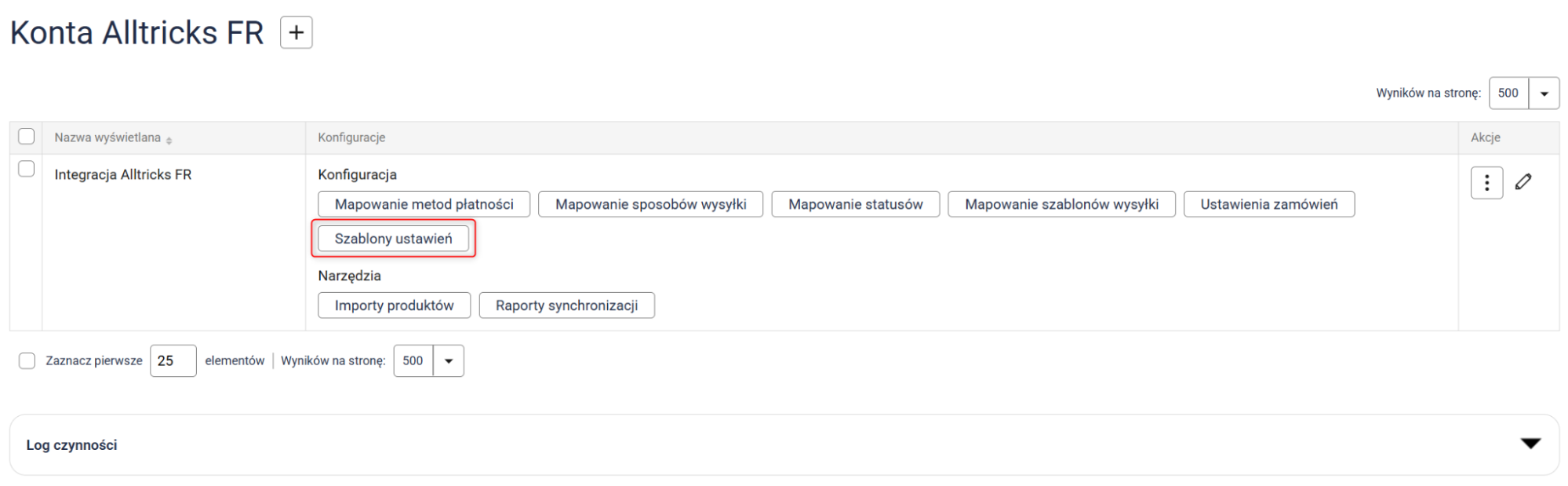Open Szablony ustawień
Viewport: 1568px width, 486px height.
393,239
